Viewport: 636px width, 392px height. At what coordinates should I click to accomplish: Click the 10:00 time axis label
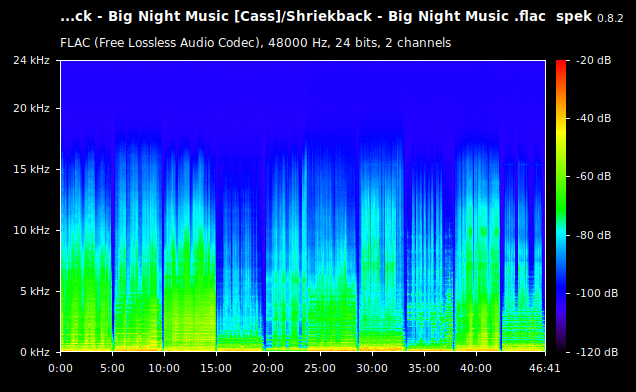click(x=164, y=368)
